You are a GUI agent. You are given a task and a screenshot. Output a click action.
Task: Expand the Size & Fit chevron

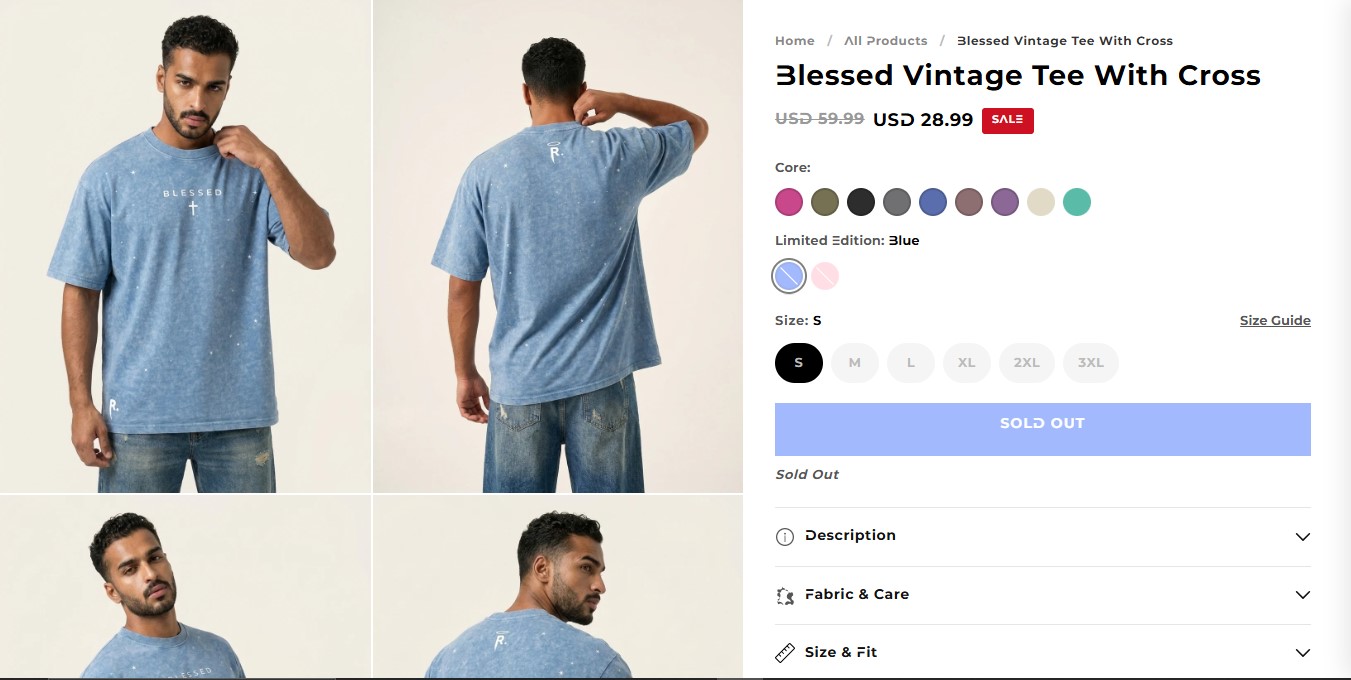[1302, 653]
